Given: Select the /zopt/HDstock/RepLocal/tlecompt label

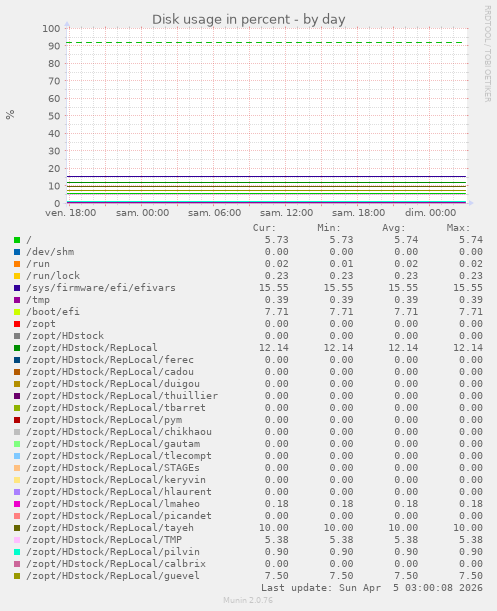Looking at the screenshot, I should point(119,456).
